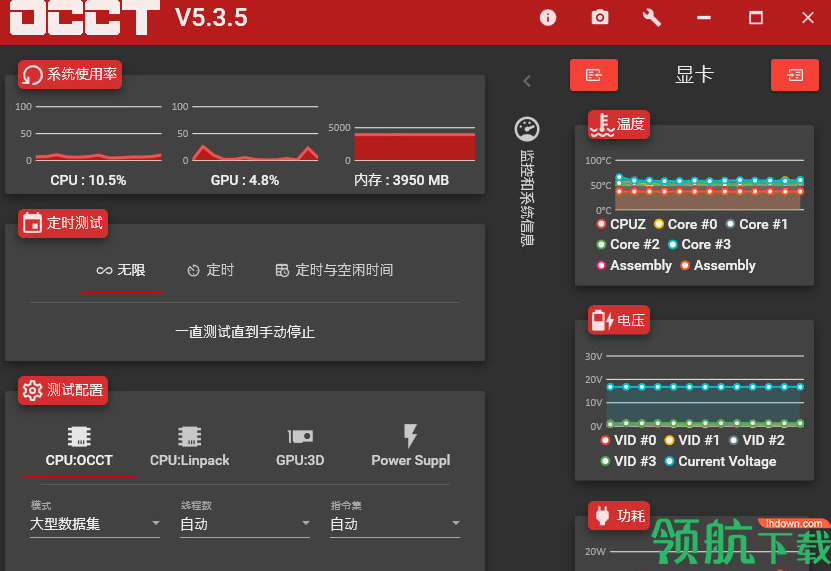Toggle Core #2 temperature series
The width and height of the screenshot is (831, 571).
(628, 244)
